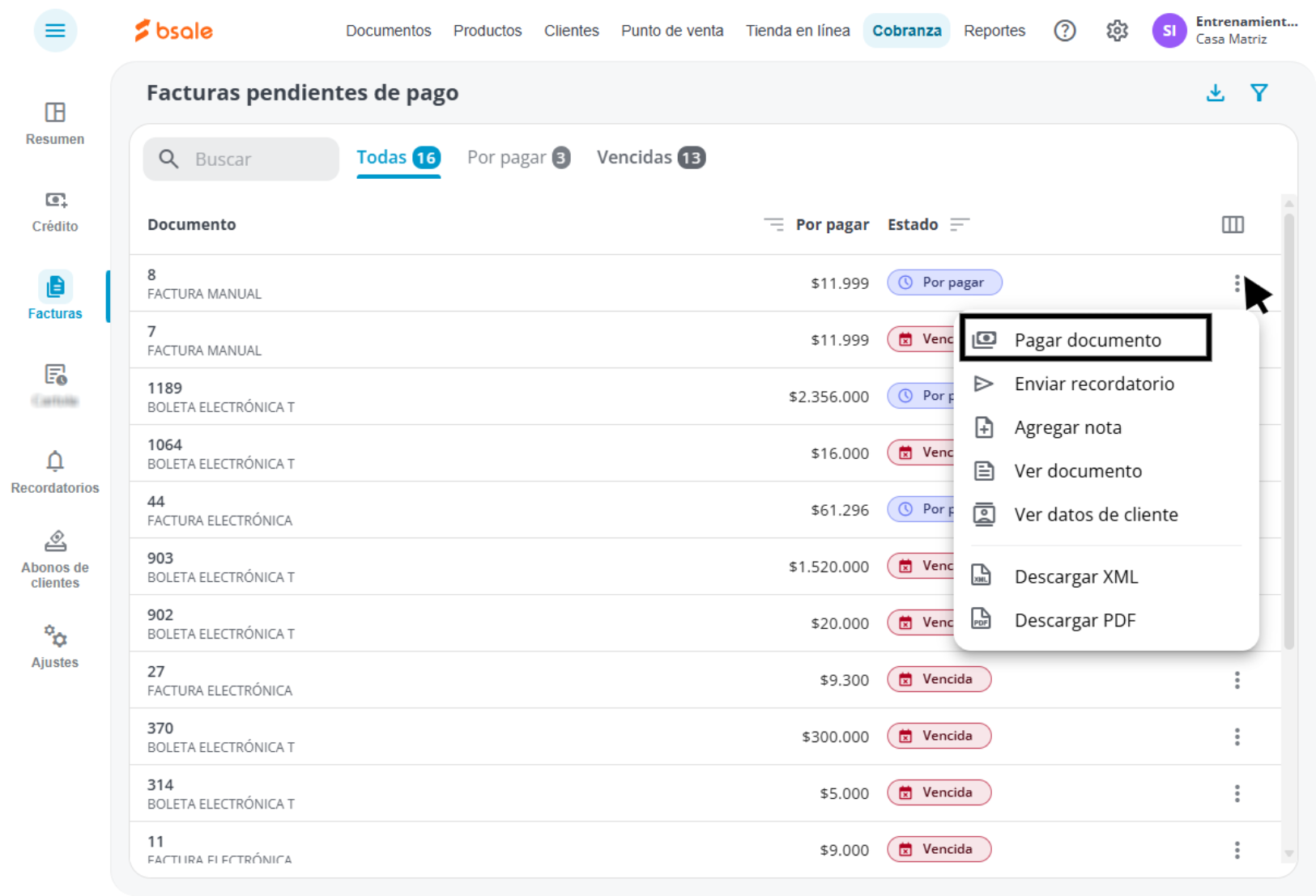Open Productos in top navigation
The height and width of the screenshot is (896, 1316).
pos(488,31)
